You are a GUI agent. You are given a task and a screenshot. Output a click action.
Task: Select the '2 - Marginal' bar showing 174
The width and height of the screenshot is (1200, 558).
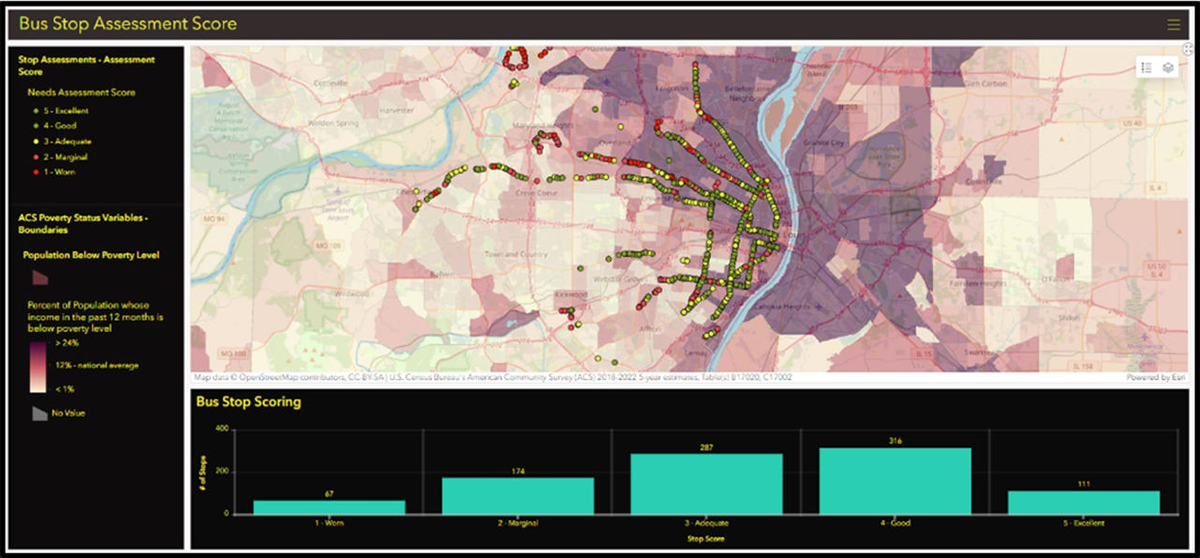518,496
